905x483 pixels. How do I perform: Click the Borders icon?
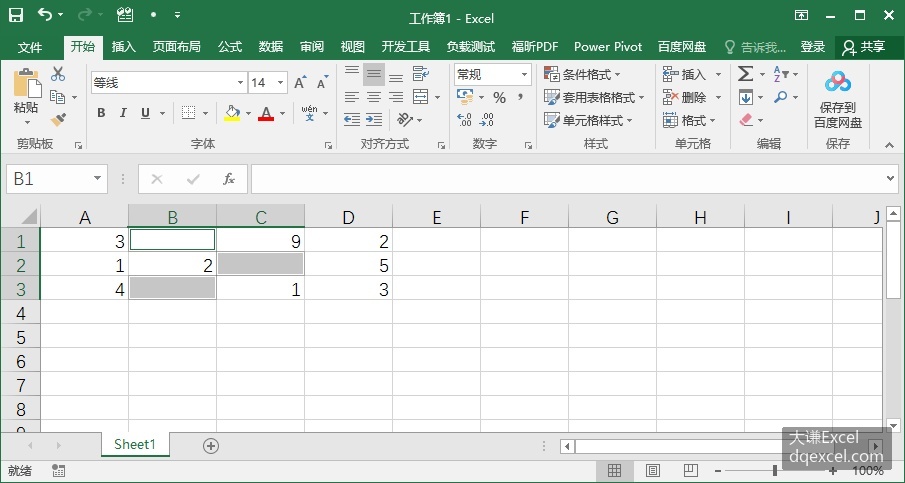[188, 113]
